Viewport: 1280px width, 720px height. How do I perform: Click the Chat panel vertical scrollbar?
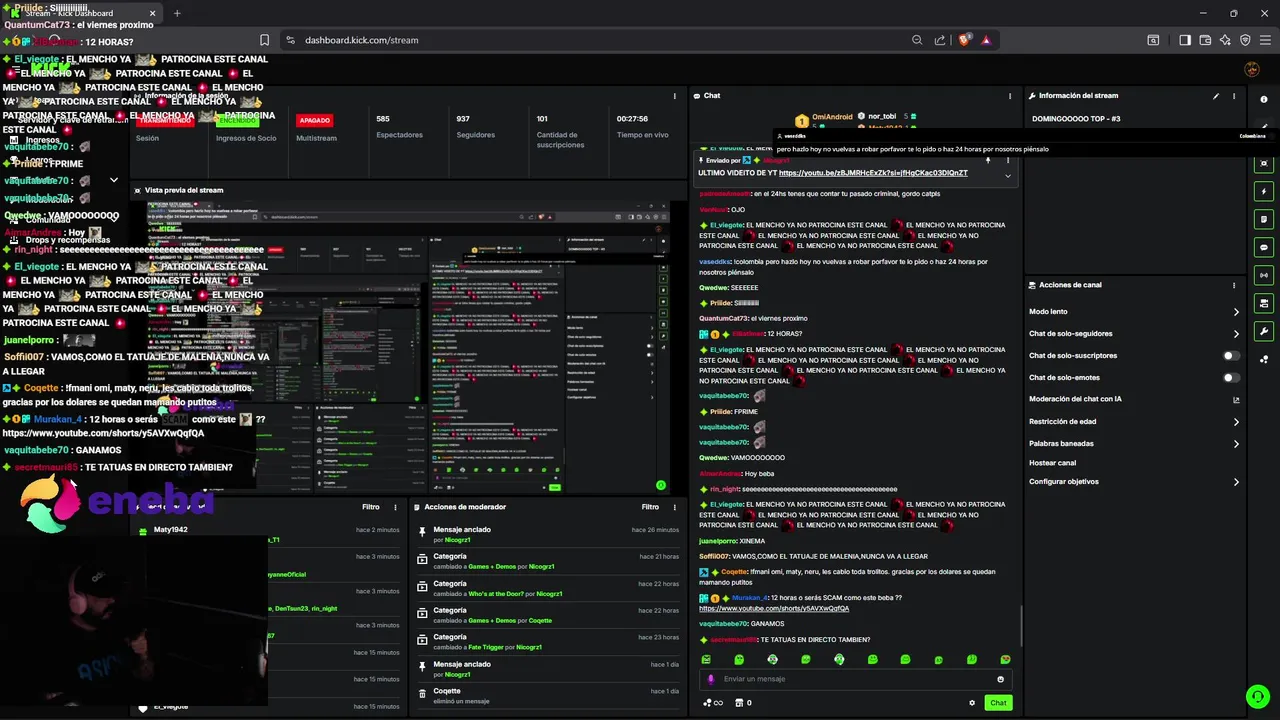(1021, 625)
